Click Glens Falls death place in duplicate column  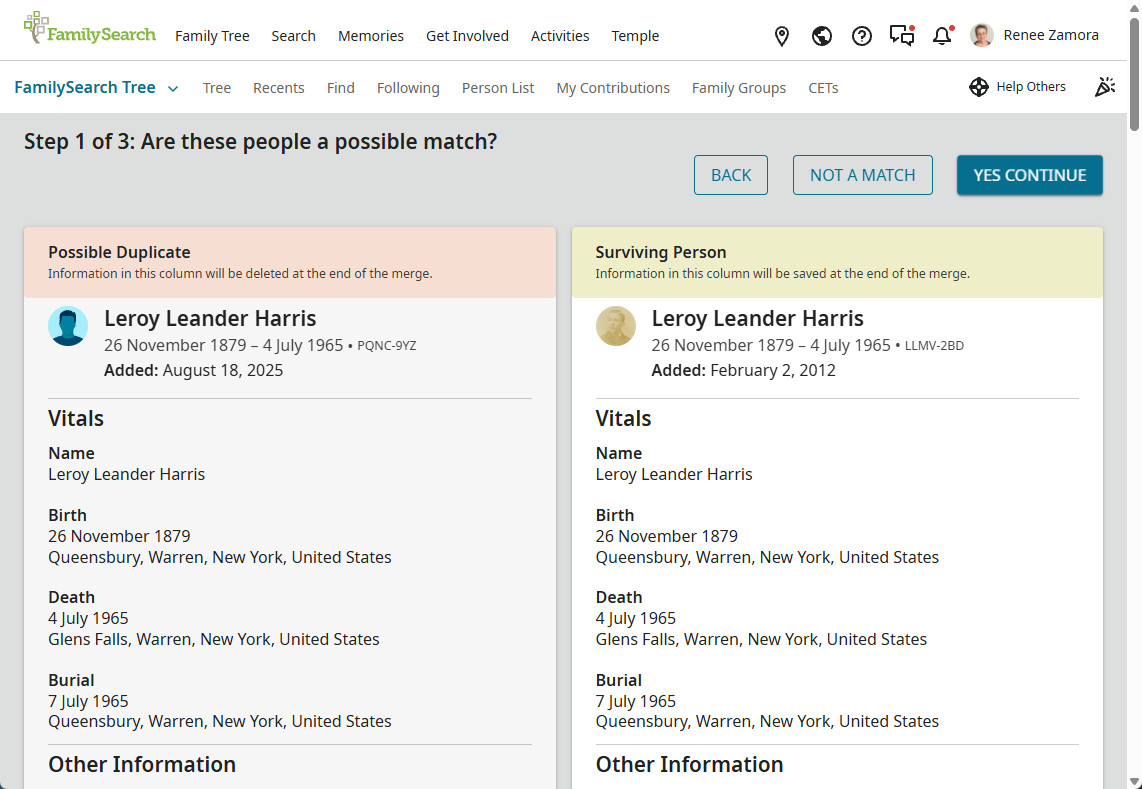click(214, 639)
